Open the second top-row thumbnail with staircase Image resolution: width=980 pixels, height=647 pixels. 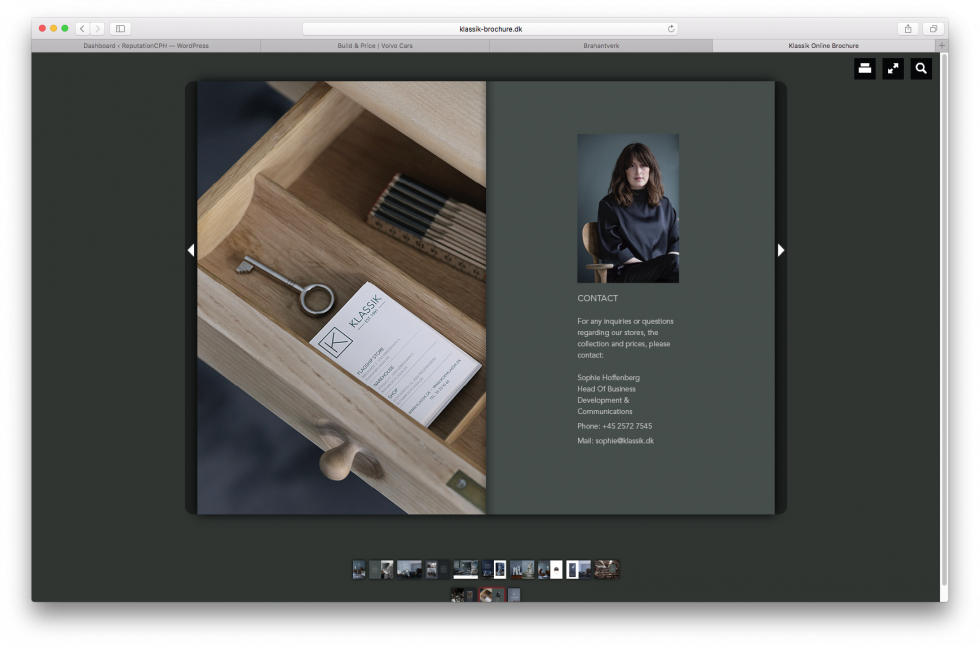point(381,569)
